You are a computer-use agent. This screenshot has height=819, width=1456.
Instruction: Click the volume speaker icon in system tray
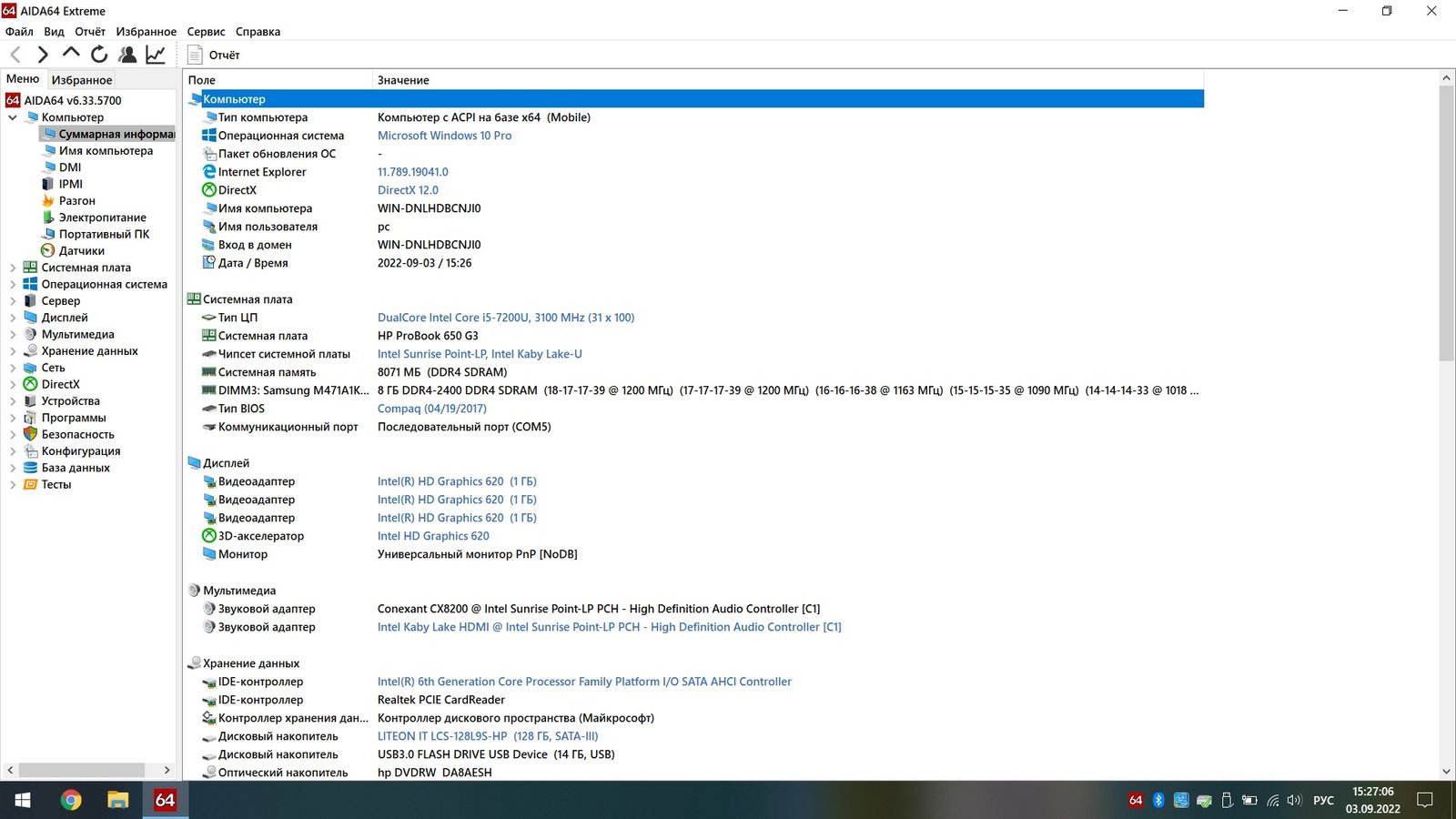[1294, 800]
